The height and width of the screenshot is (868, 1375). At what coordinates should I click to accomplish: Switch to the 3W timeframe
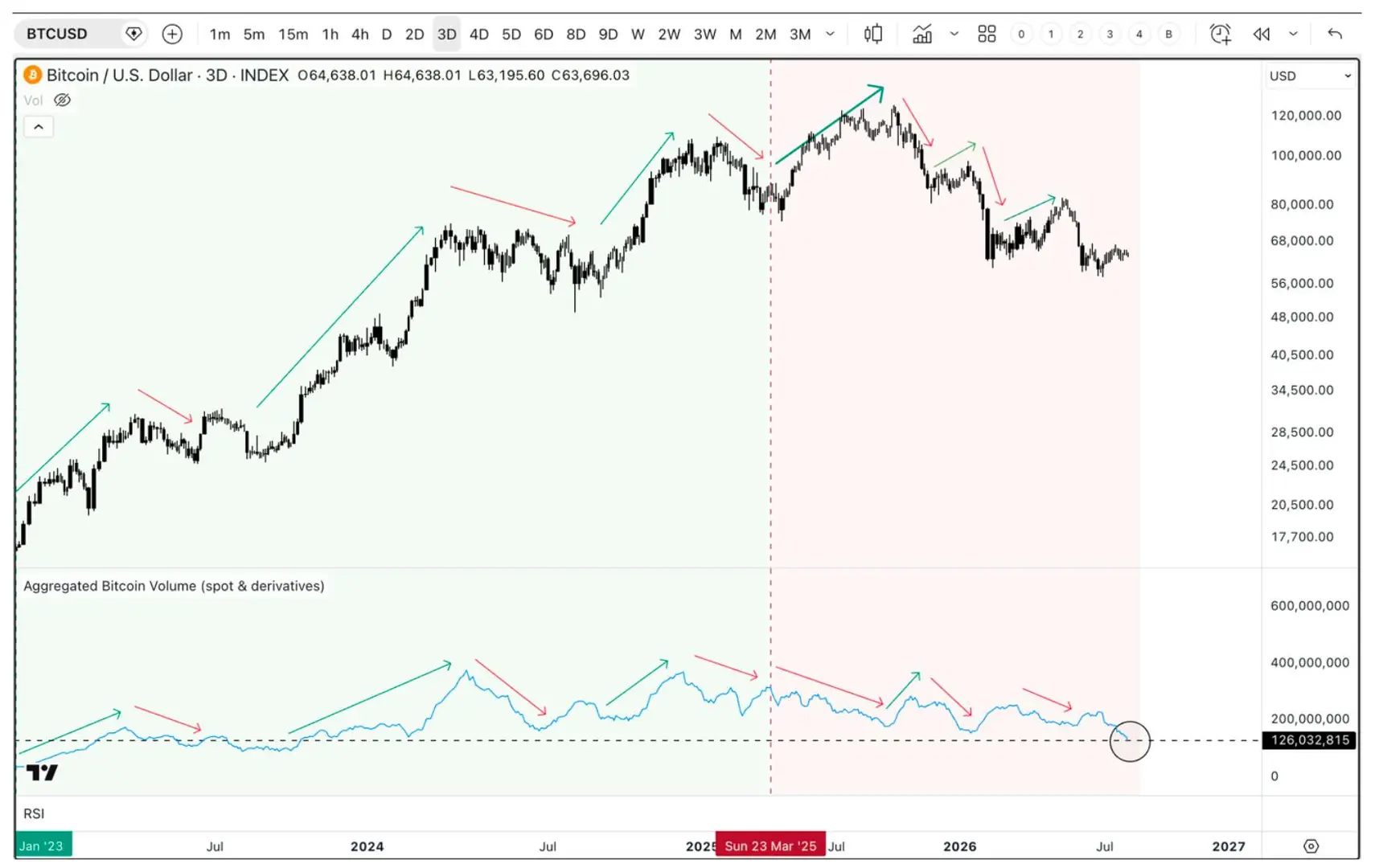[705, 35]
